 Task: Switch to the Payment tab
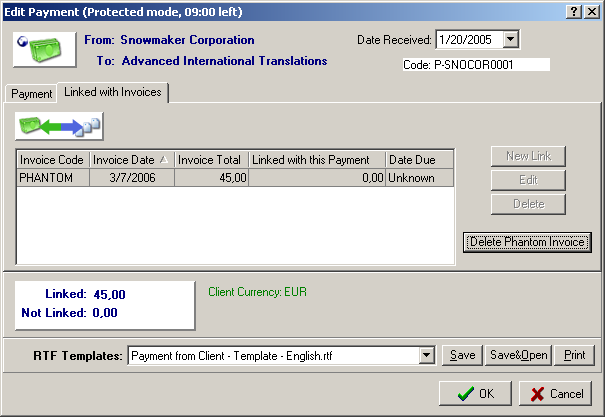tap(32, 94)
